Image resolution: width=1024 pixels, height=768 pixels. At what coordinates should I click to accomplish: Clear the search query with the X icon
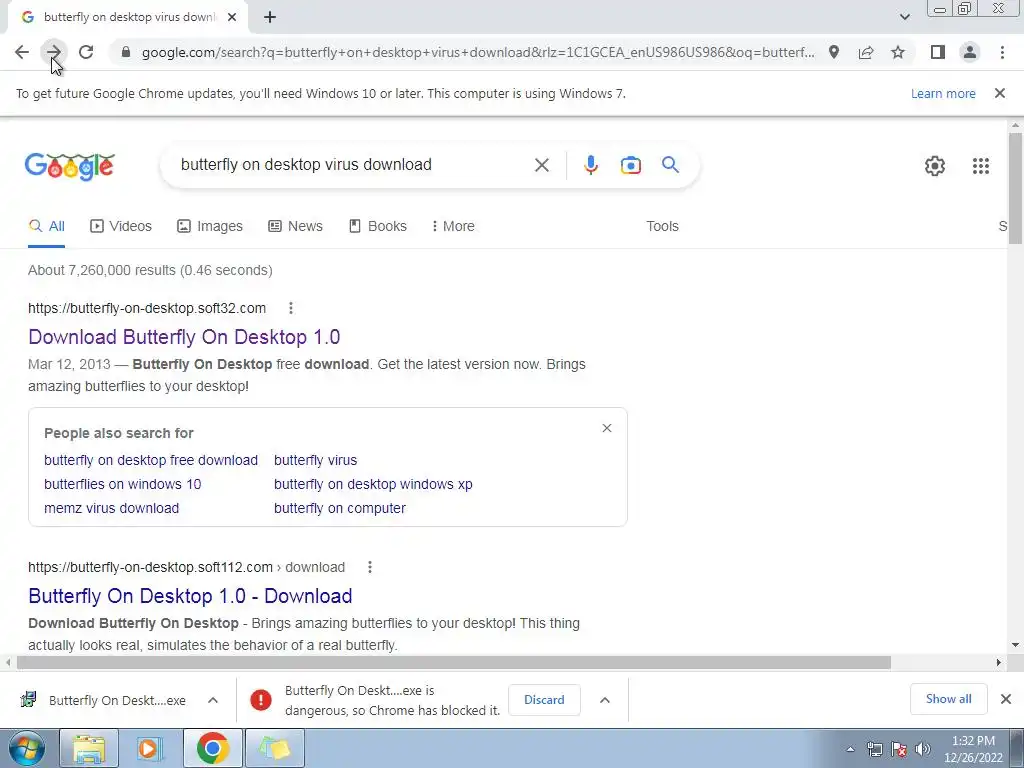click(x=541, y=165)
